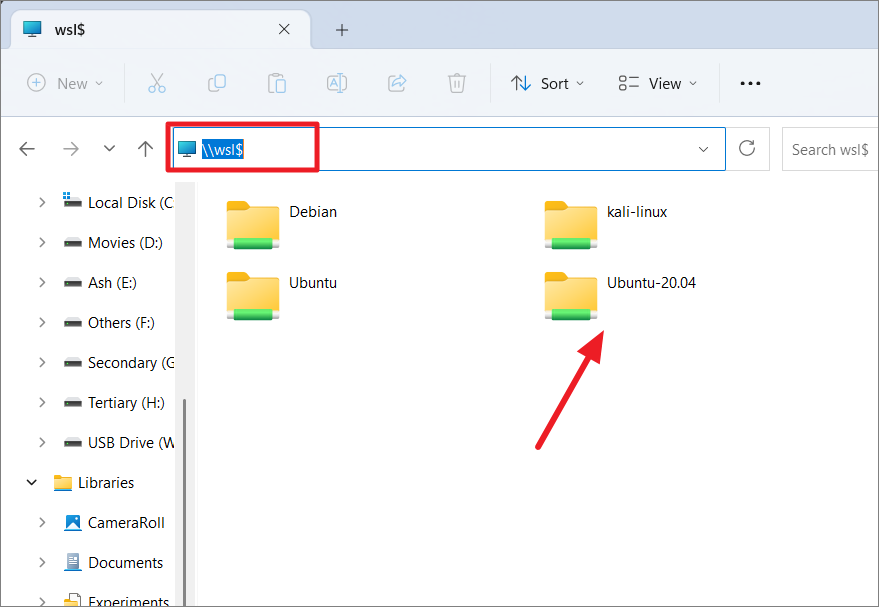Expand the Local Disk tree node

(x=42, y=202)
